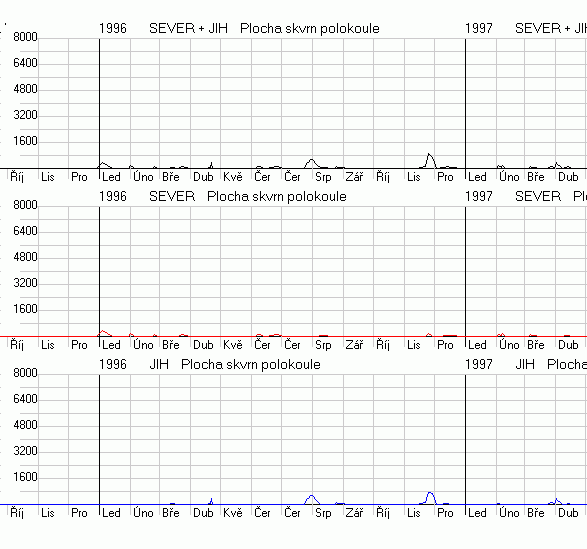
Task: Click the '1996 SEVER + JIH Plocha skvrn polokoule' title
Action: pos(239,28)
